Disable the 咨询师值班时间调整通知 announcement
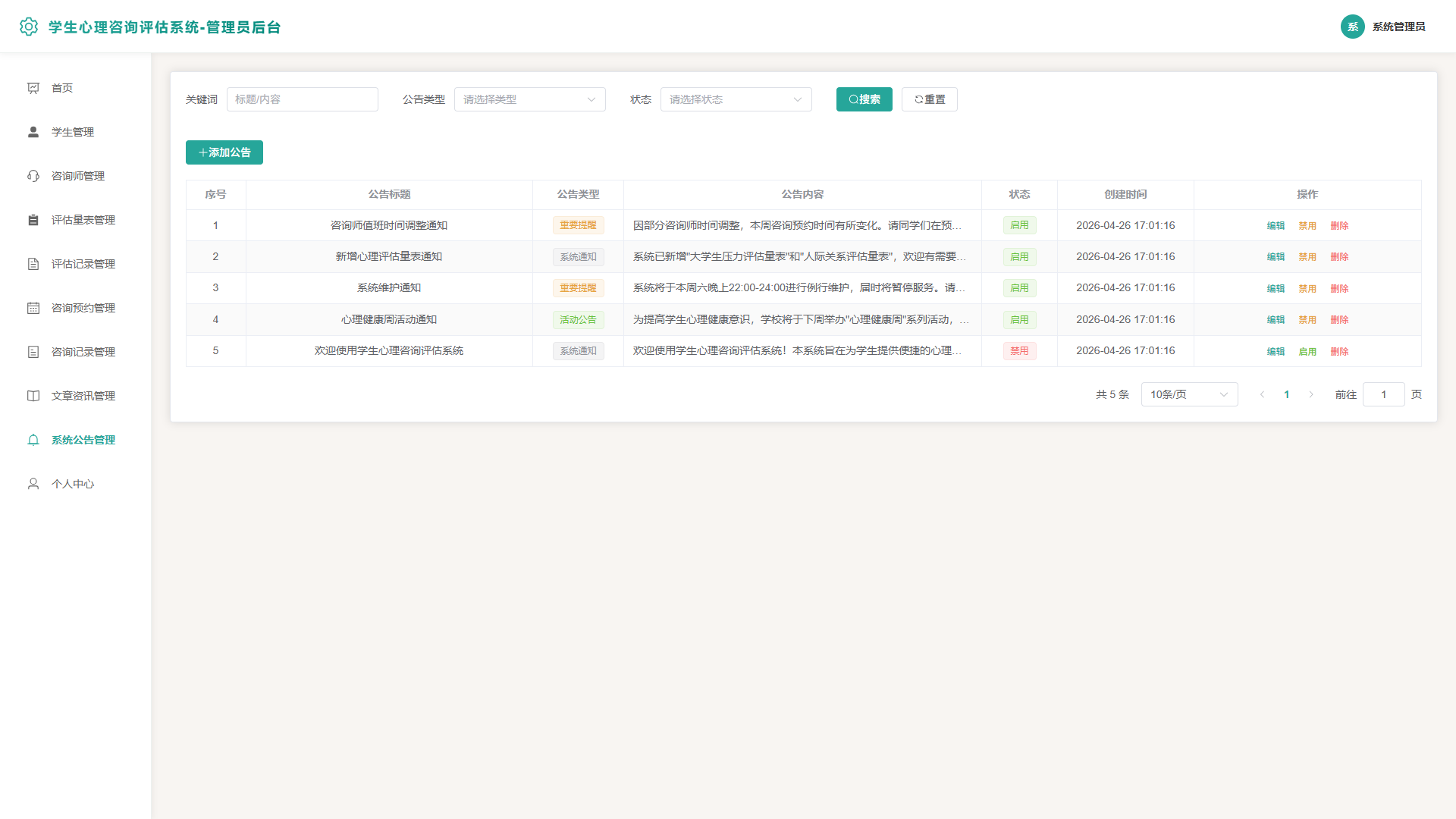This screenshot has height=819, width=1456. [1307, 226]
